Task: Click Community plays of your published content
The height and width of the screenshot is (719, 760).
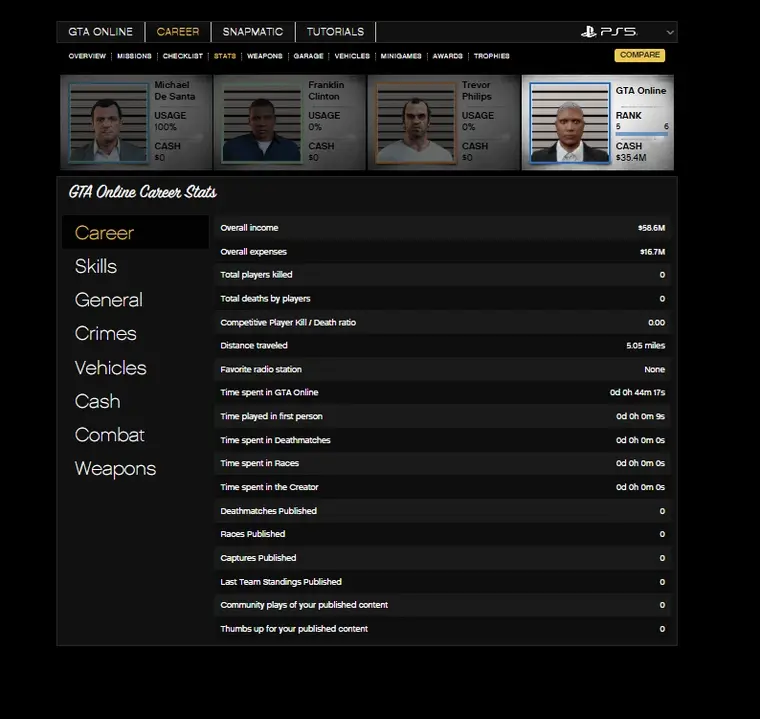Action: click(443, 605)
